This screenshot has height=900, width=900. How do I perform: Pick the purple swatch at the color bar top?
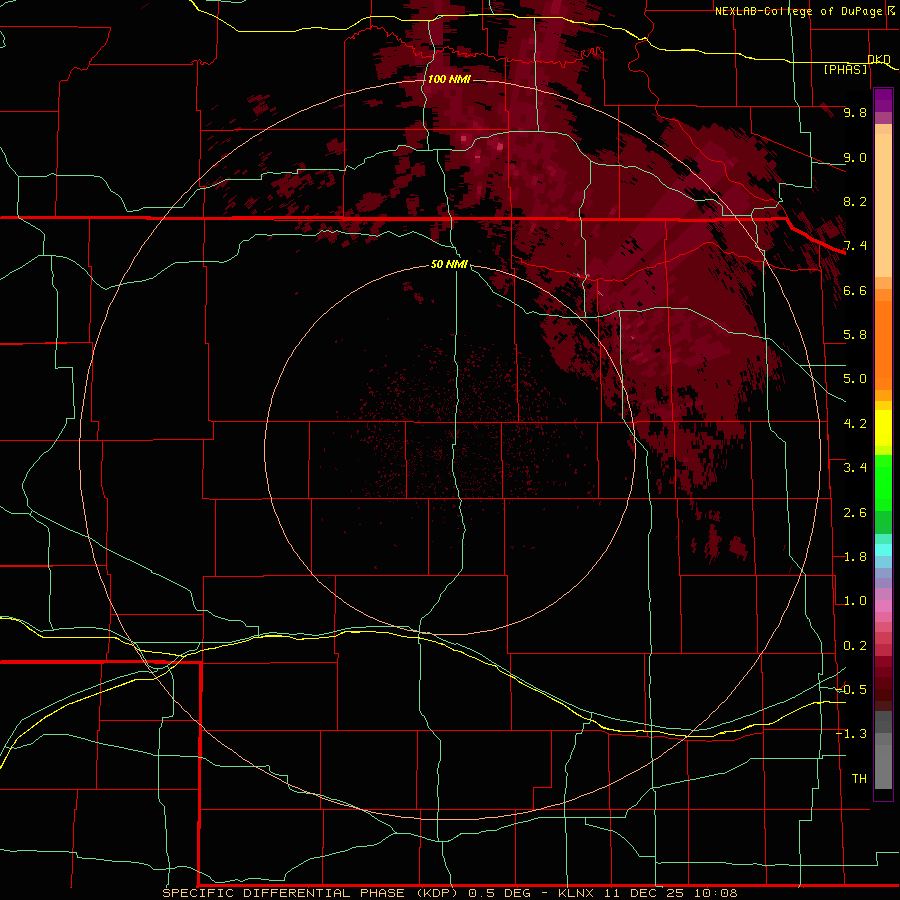883,100
